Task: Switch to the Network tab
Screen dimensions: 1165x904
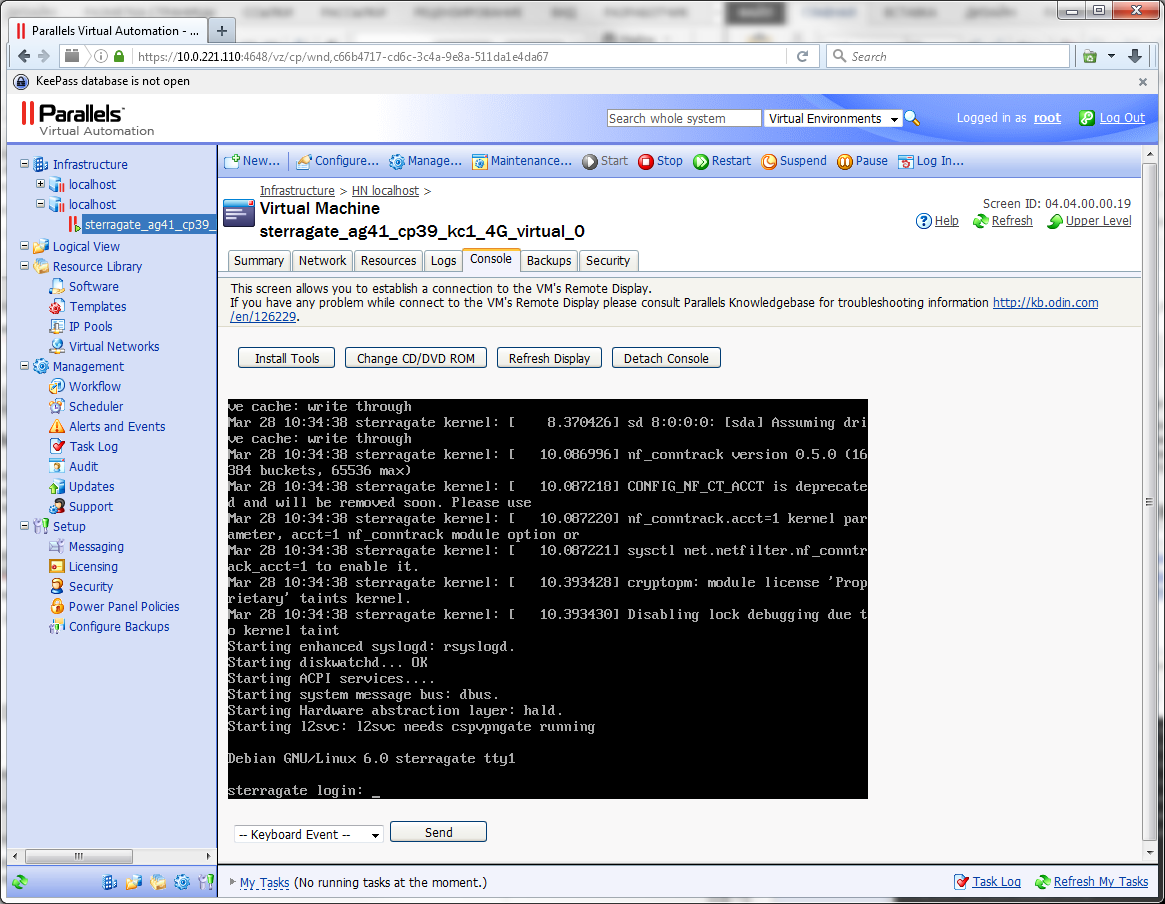Action: tap(322, 261)
